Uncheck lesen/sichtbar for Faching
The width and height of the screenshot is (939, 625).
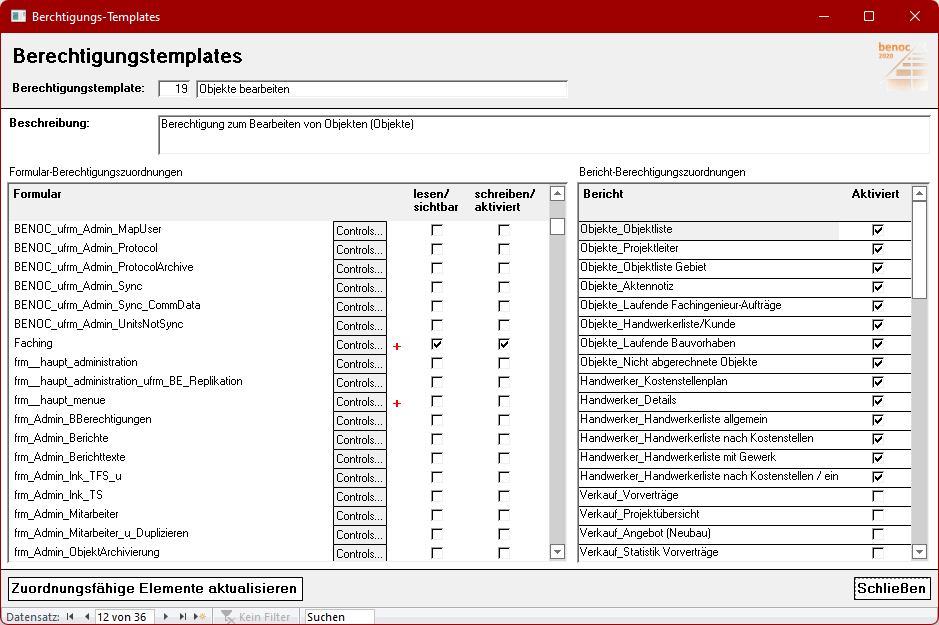tap(436, 344)
